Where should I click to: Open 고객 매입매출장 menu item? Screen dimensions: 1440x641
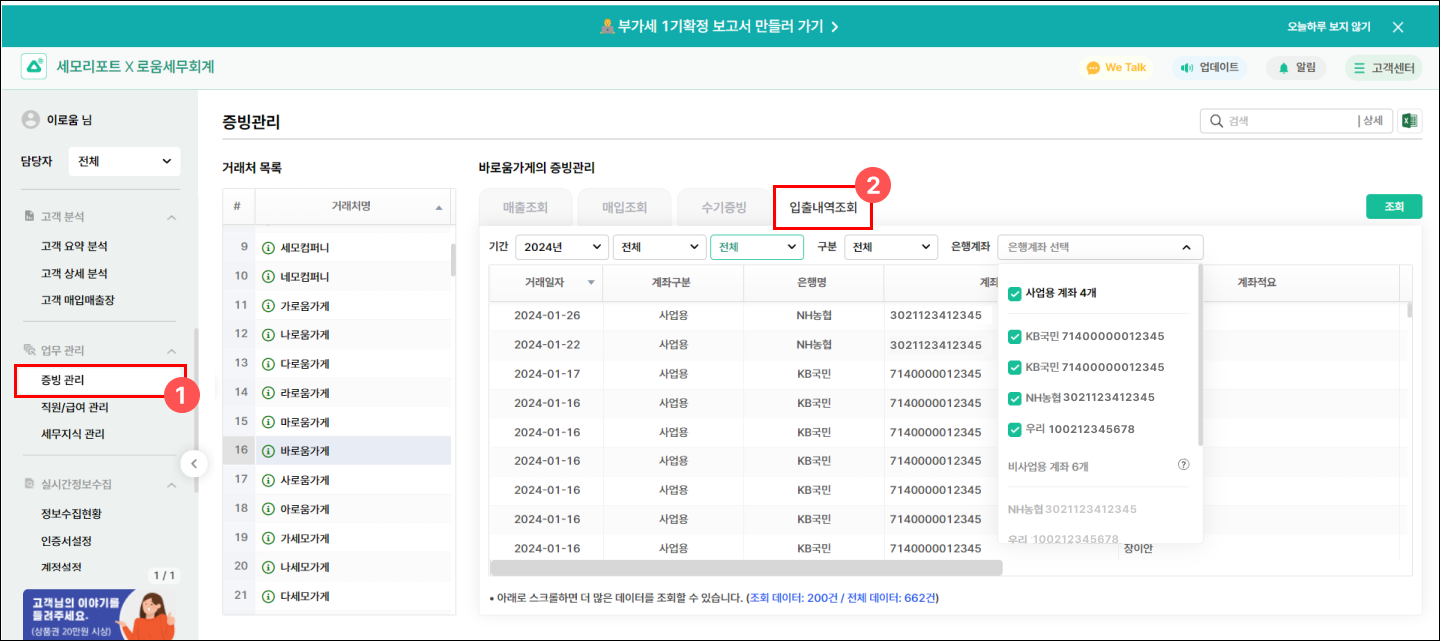[77, 300]
